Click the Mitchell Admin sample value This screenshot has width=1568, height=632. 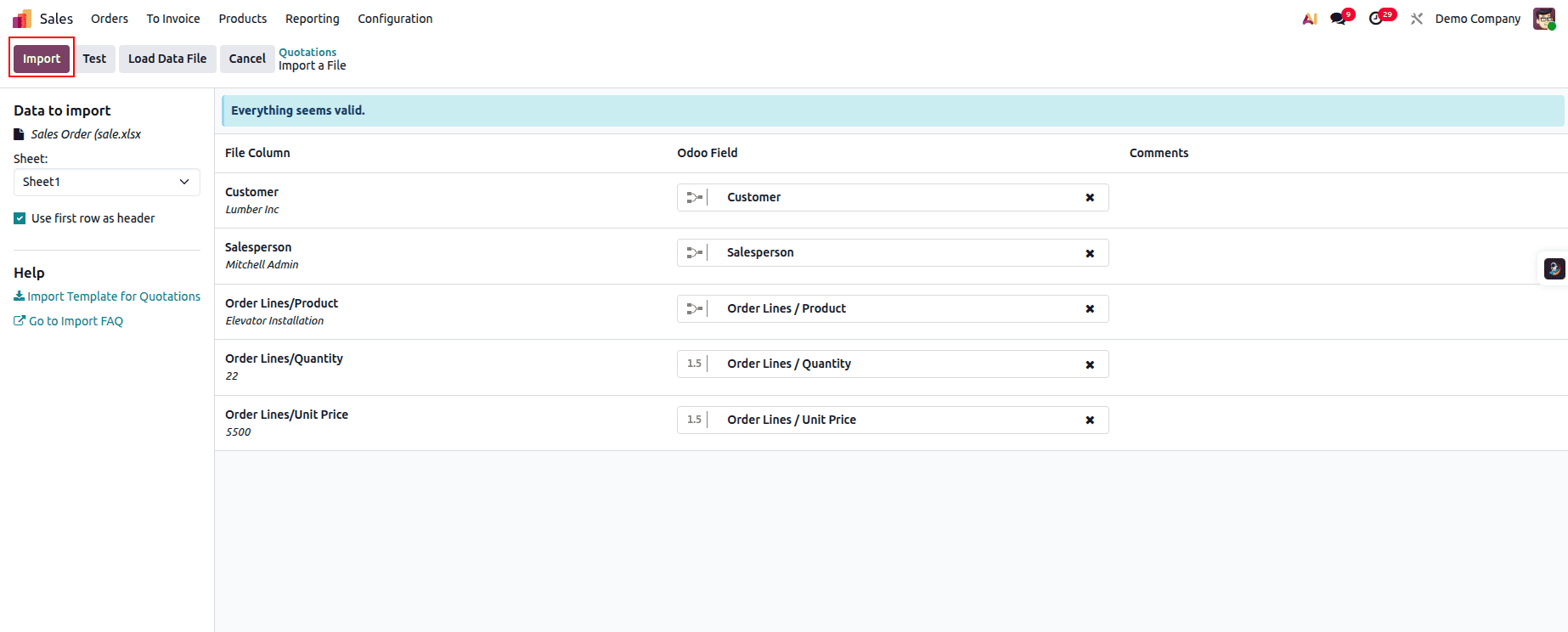click(x=262, y=265)
